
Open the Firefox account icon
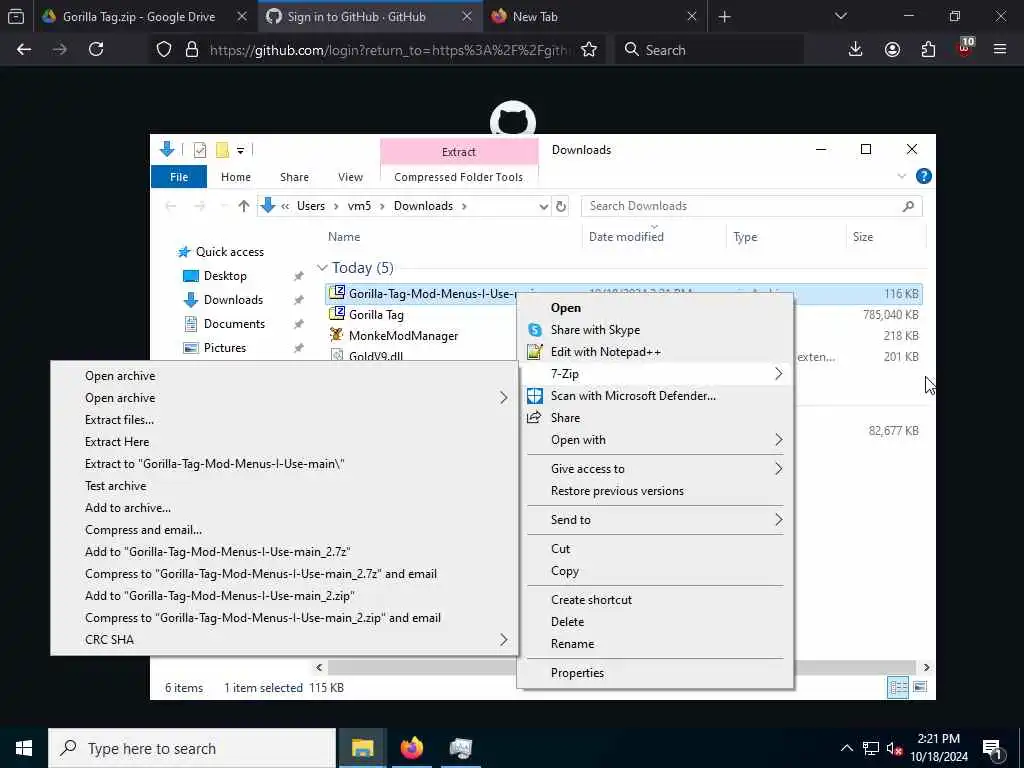[x=892, y=50]
